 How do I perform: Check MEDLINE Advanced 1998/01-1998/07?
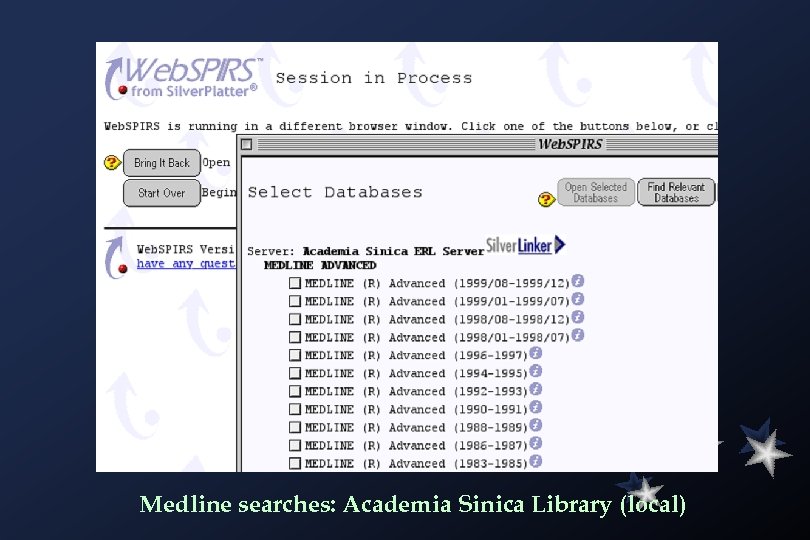tap(294, 337)
